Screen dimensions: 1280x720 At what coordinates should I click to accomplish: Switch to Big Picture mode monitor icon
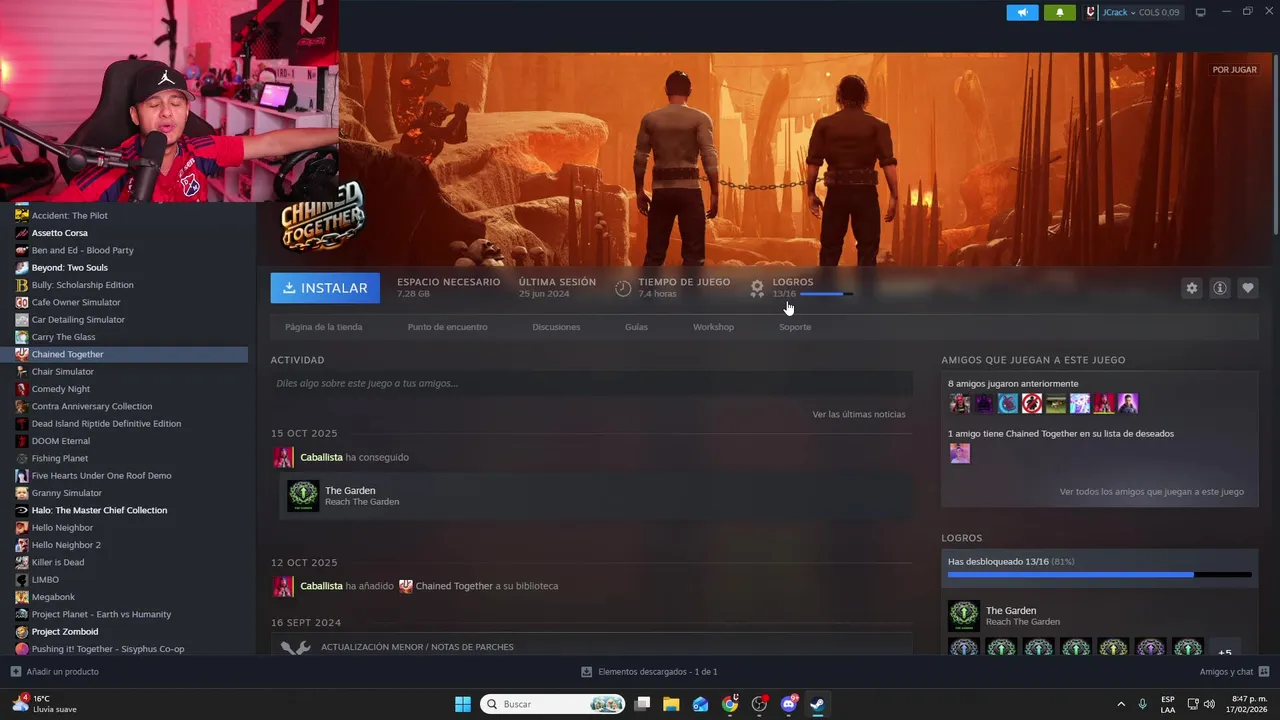1200,12
